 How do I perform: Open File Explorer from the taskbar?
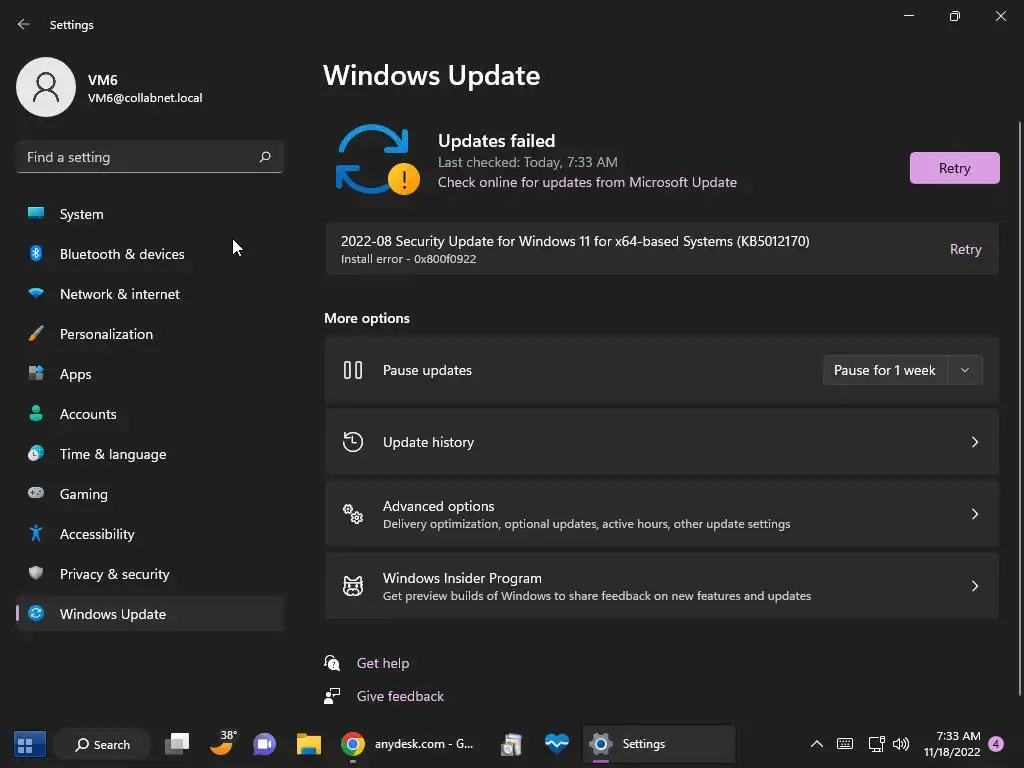[308, 744]
